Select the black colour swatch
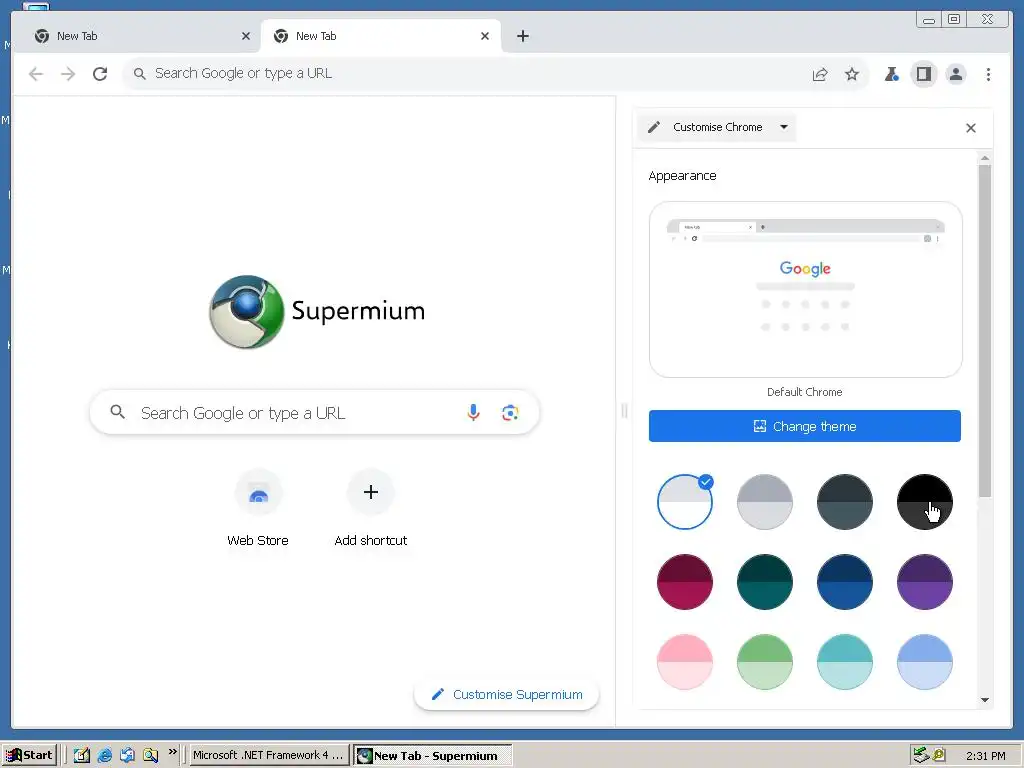 pyautogui.click(x=925, y=502)
